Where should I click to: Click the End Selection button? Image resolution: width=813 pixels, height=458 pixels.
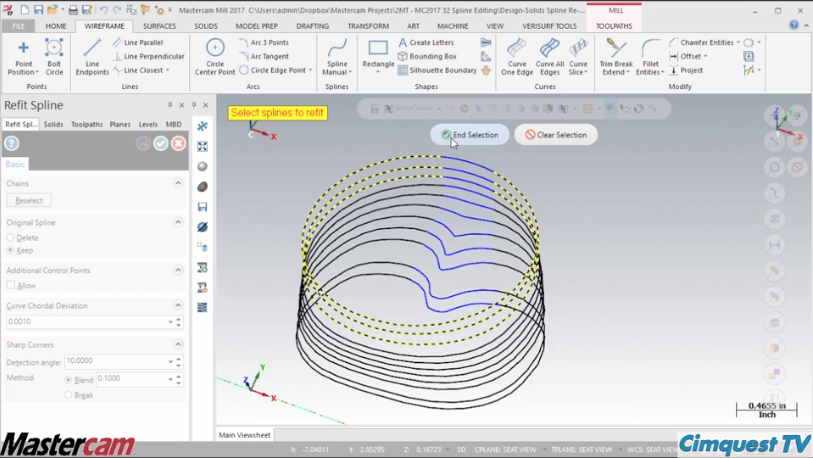click(470, 135)
